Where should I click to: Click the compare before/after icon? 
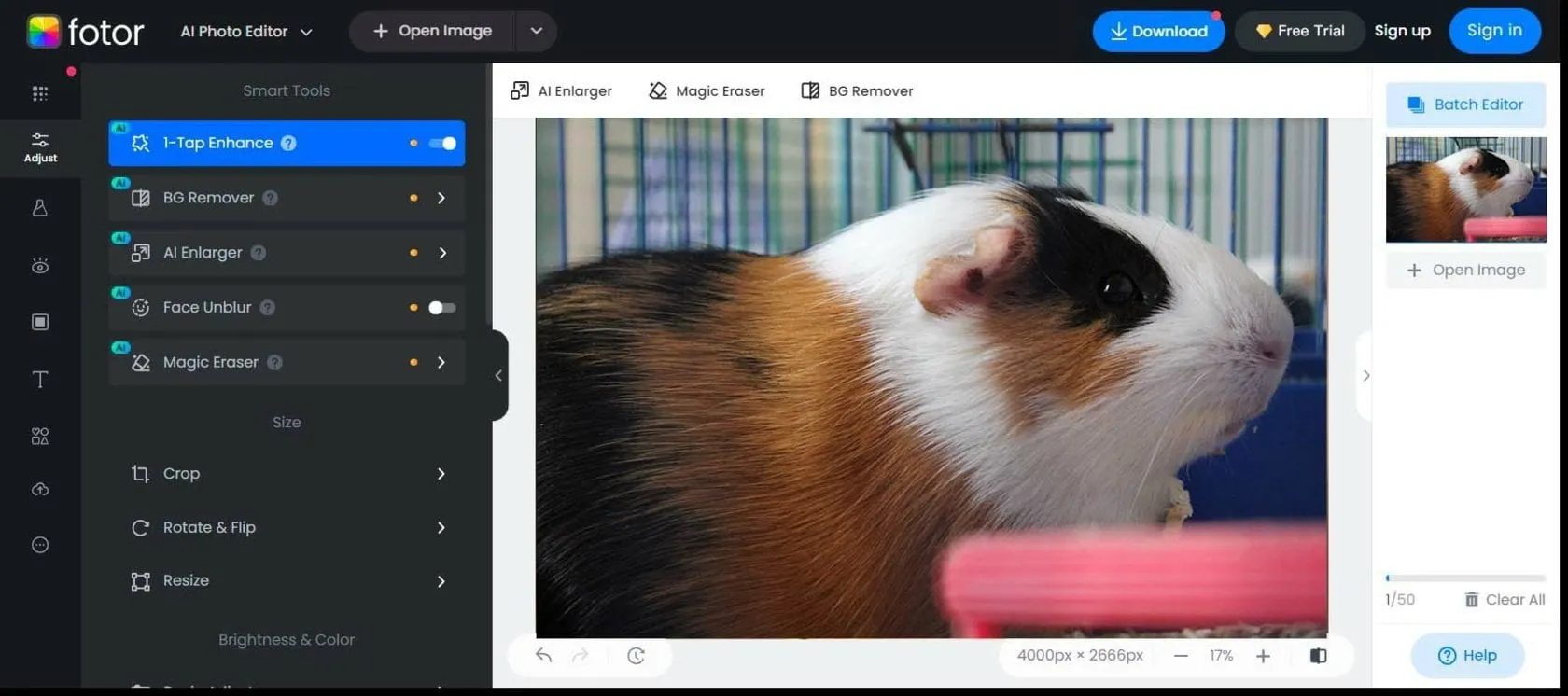pos(1318,656)
